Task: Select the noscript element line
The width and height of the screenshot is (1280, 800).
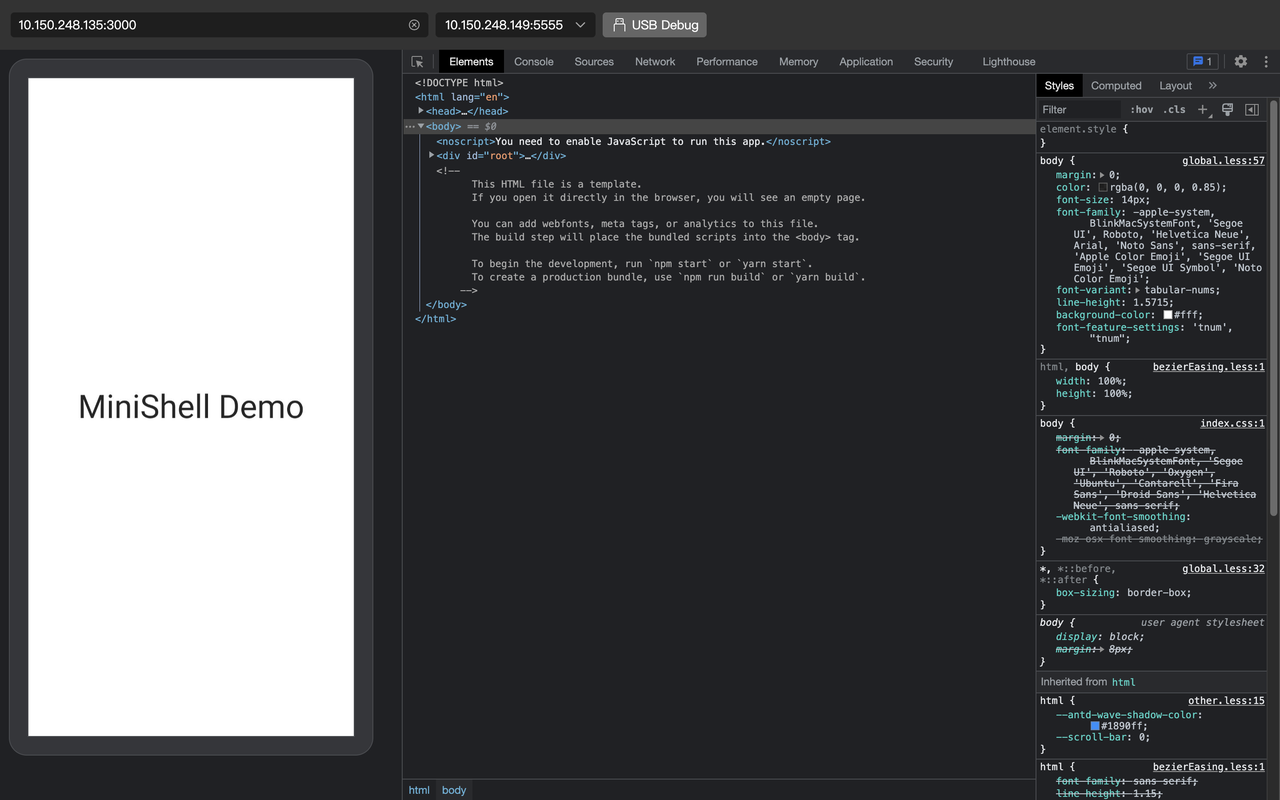Action: click(633, 141)
